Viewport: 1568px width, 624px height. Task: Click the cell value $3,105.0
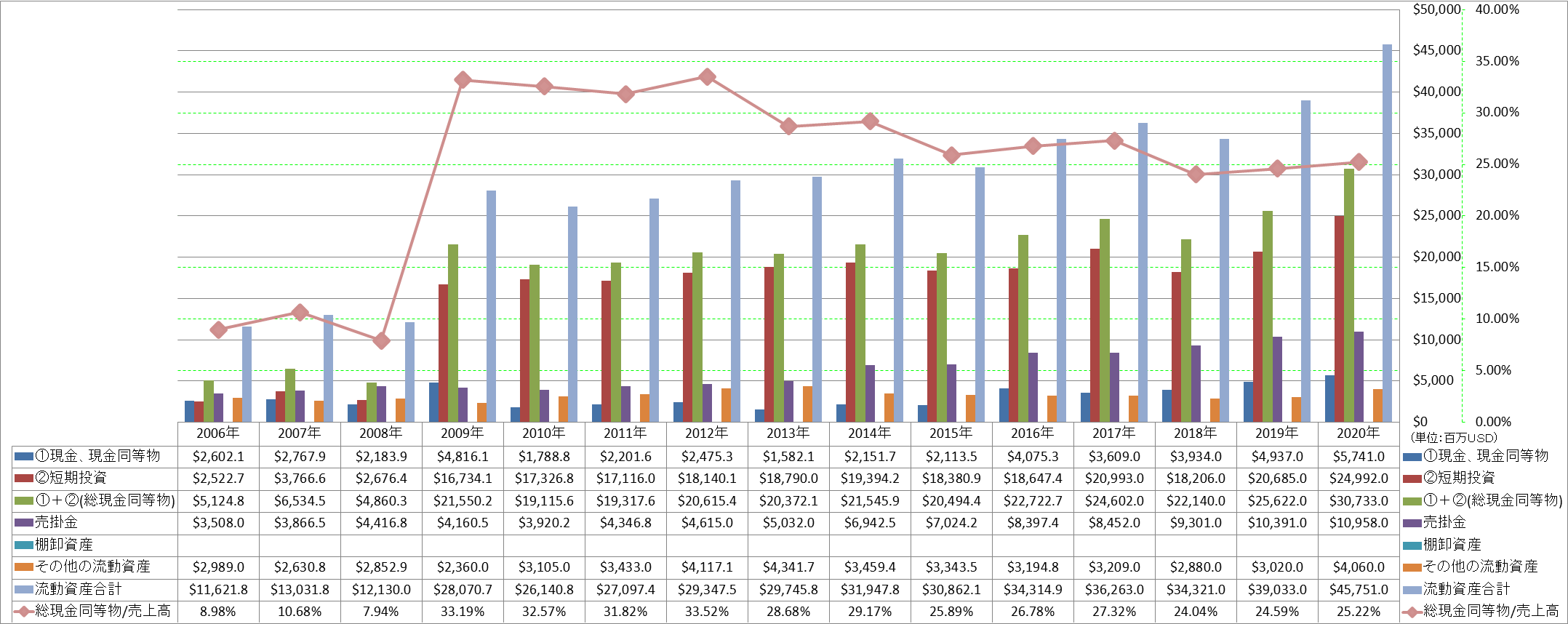point(544,567)
